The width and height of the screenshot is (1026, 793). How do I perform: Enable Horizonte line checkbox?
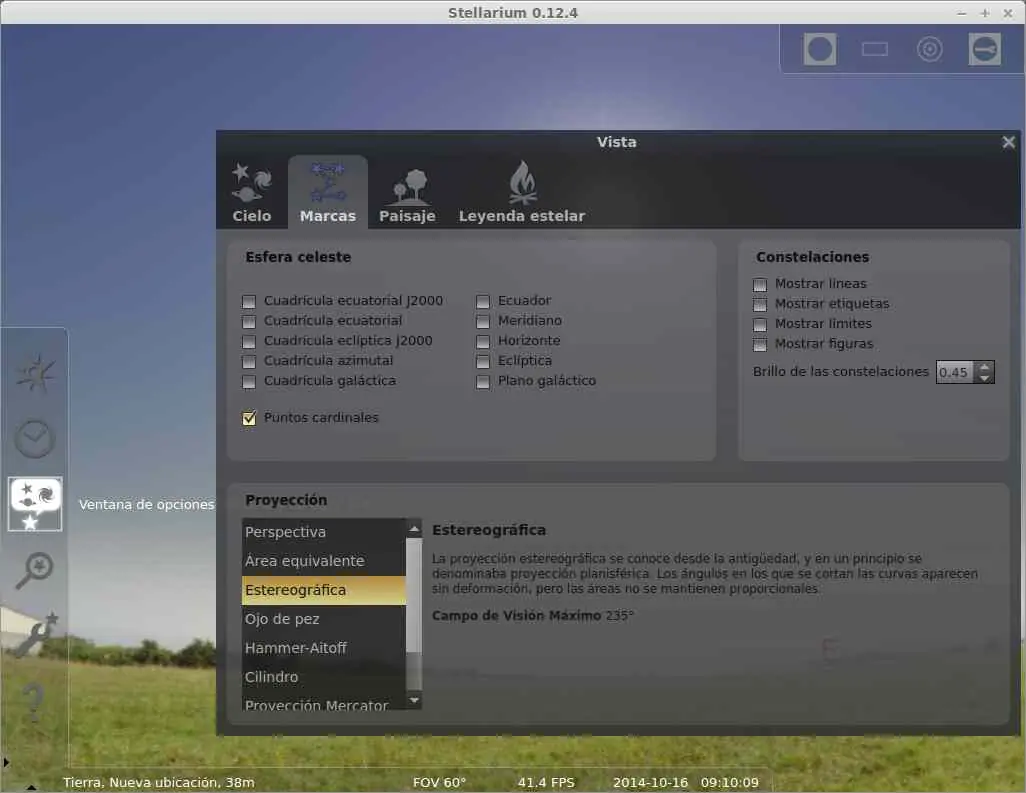pyautogui.click(x=483, y=342)
